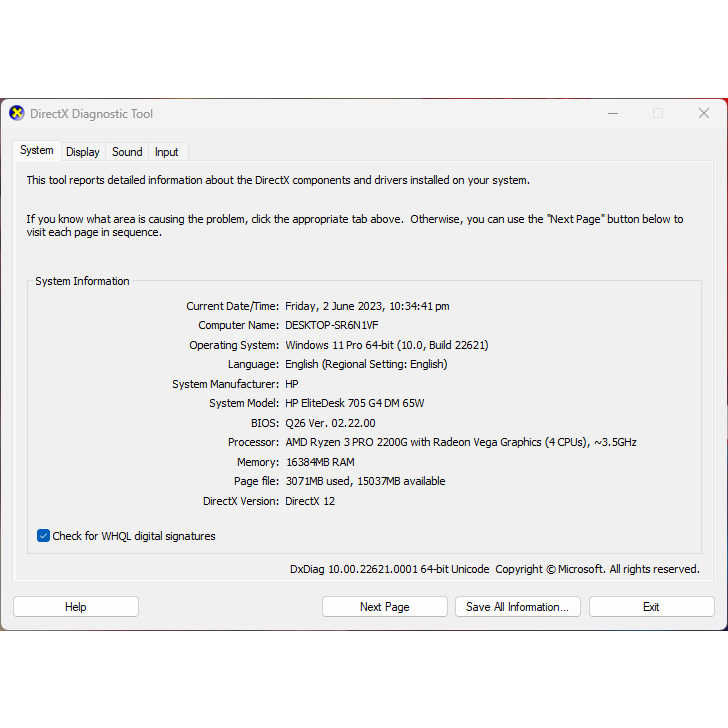Screen dimensions: 728x728
Task: Exit the diagnostic tool
Action: coord(651,607)
